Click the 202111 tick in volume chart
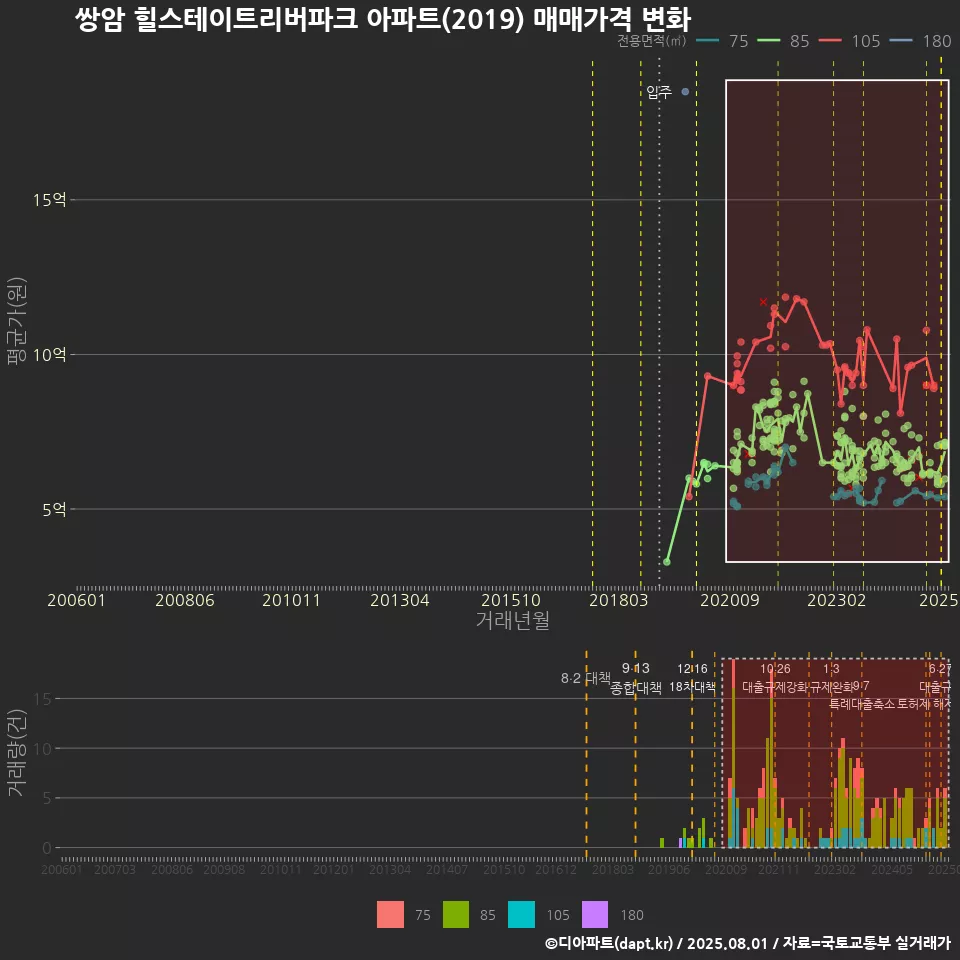The image size is (960, 960). (x=779, y=869)
